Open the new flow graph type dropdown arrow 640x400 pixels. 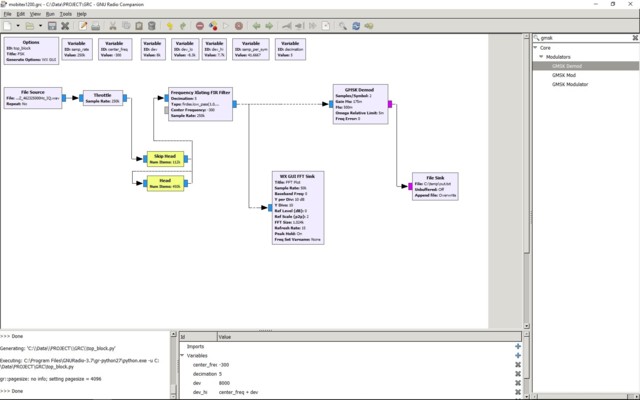click(x=18, y=26)
